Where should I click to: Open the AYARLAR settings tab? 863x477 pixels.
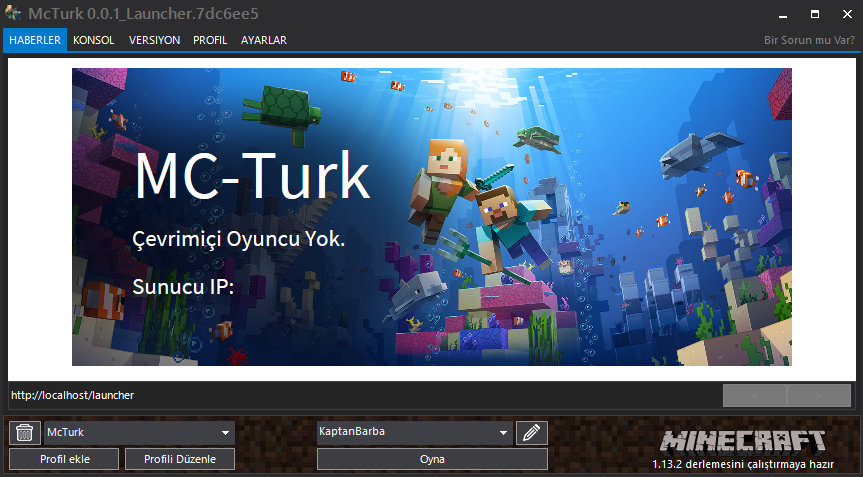click(264, 40)
